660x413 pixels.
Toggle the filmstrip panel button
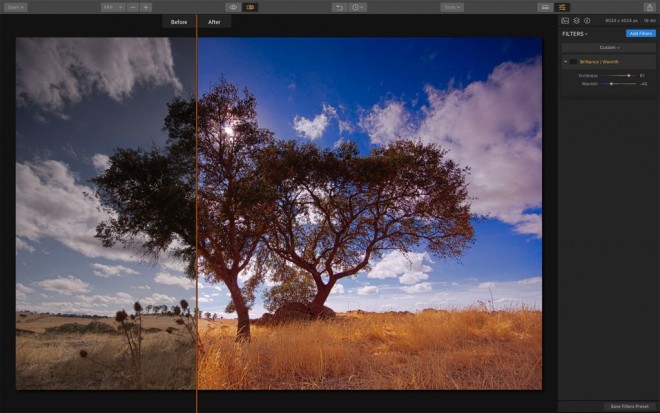pos(545,7)
